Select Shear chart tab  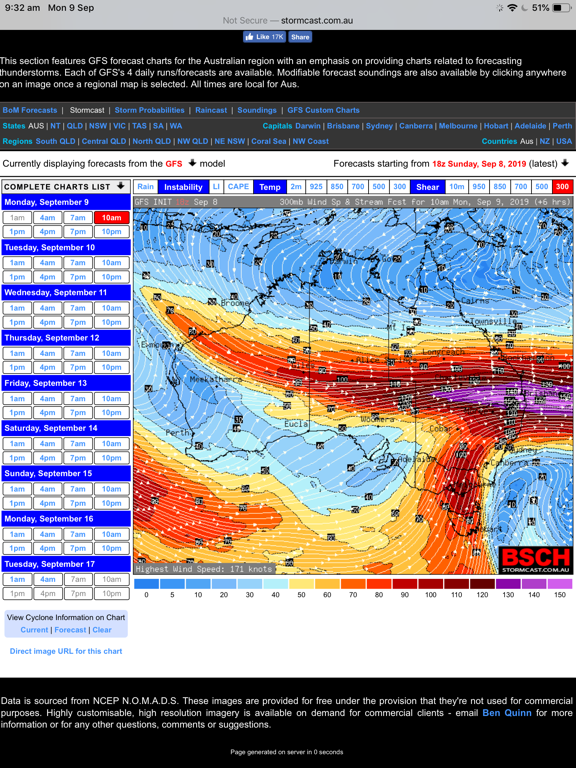tap(428, 187)
